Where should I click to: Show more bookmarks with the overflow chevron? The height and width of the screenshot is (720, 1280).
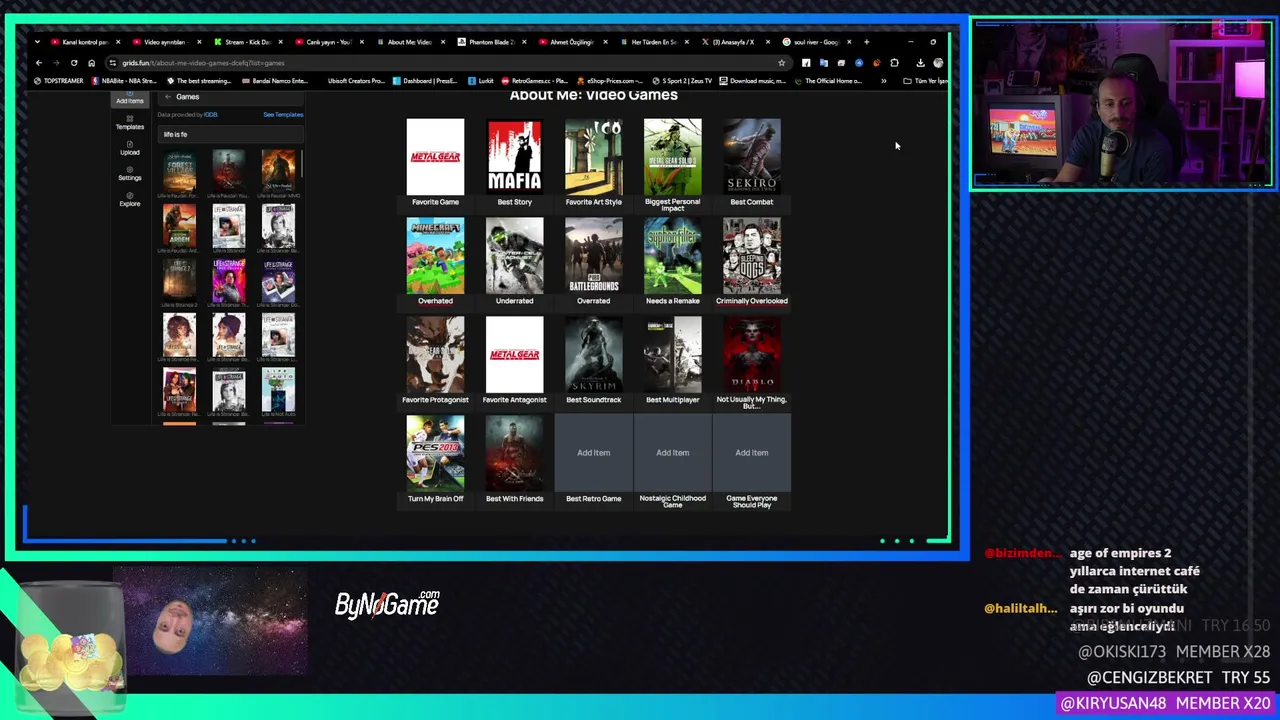(883, 81)
